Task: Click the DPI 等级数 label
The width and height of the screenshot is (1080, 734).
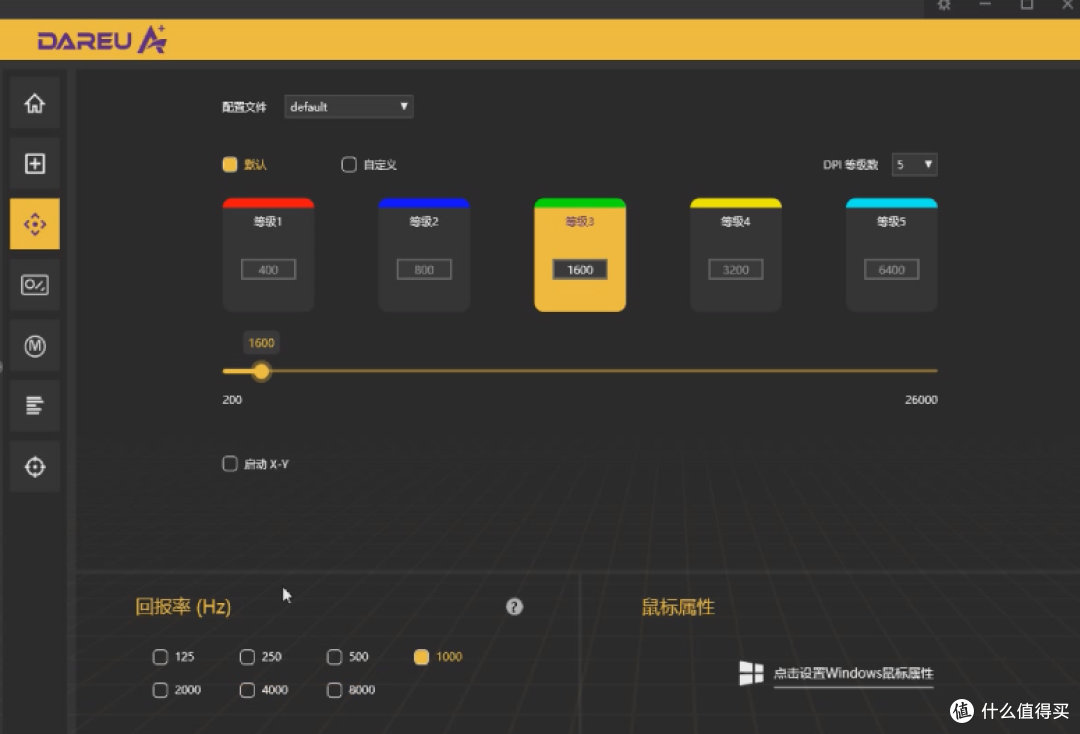Action: click(x=851, y=165)
